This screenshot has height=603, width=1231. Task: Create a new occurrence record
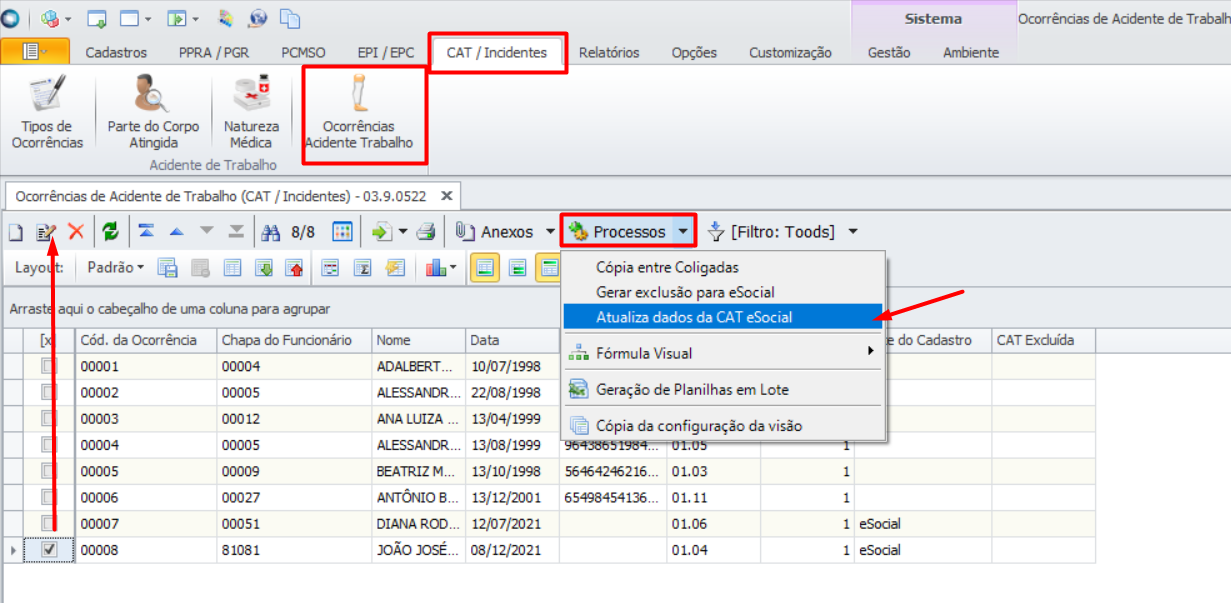click(15, 232)
